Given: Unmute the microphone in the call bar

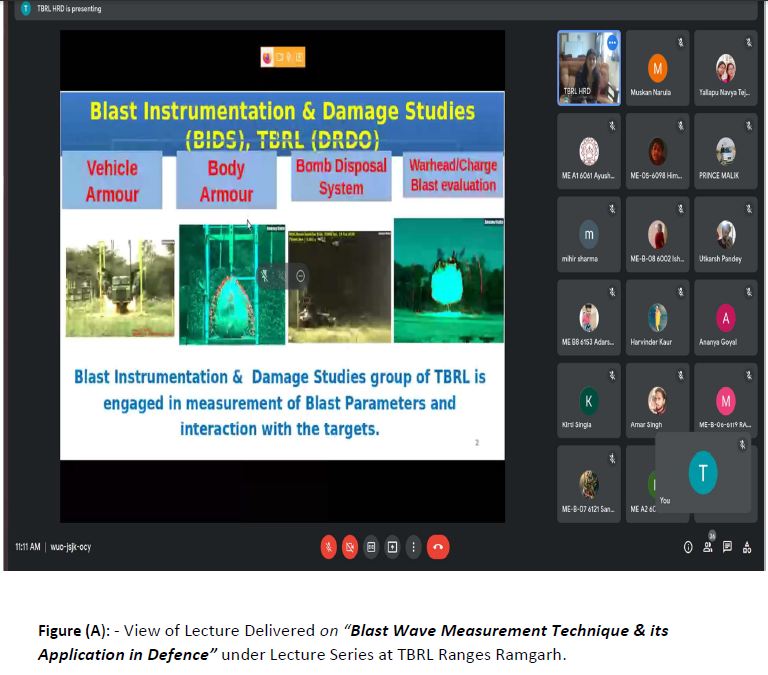Looking at the screenshot, I should (x=328, y=547).
